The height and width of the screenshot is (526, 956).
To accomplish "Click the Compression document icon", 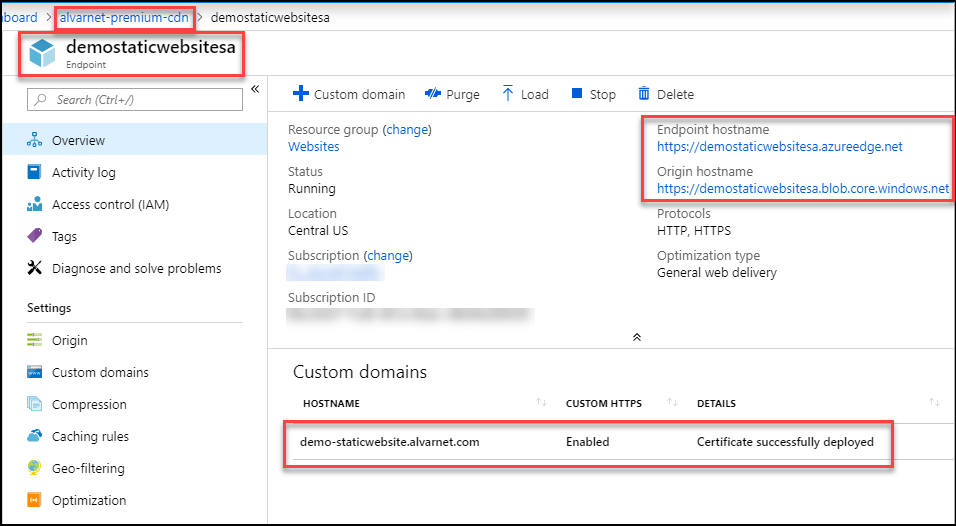I will point(35,404).
